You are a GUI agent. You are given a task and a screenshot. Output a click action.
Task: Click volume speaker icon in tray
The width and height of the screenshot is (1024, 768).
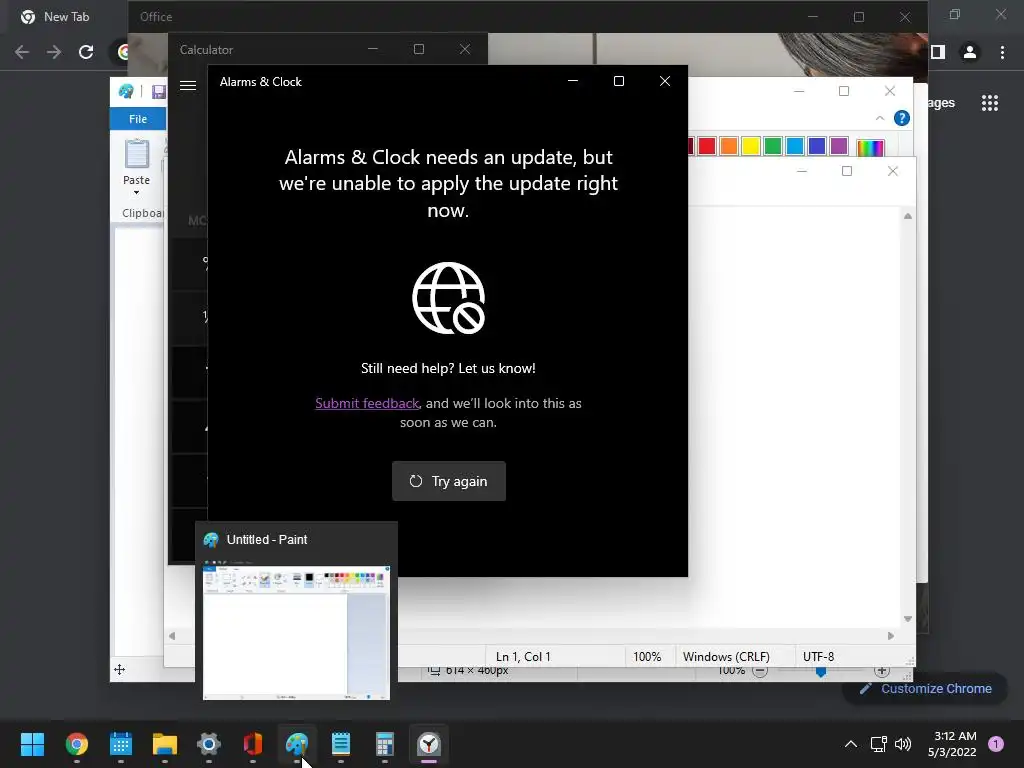pyautogui.click(x=903, y=744)
